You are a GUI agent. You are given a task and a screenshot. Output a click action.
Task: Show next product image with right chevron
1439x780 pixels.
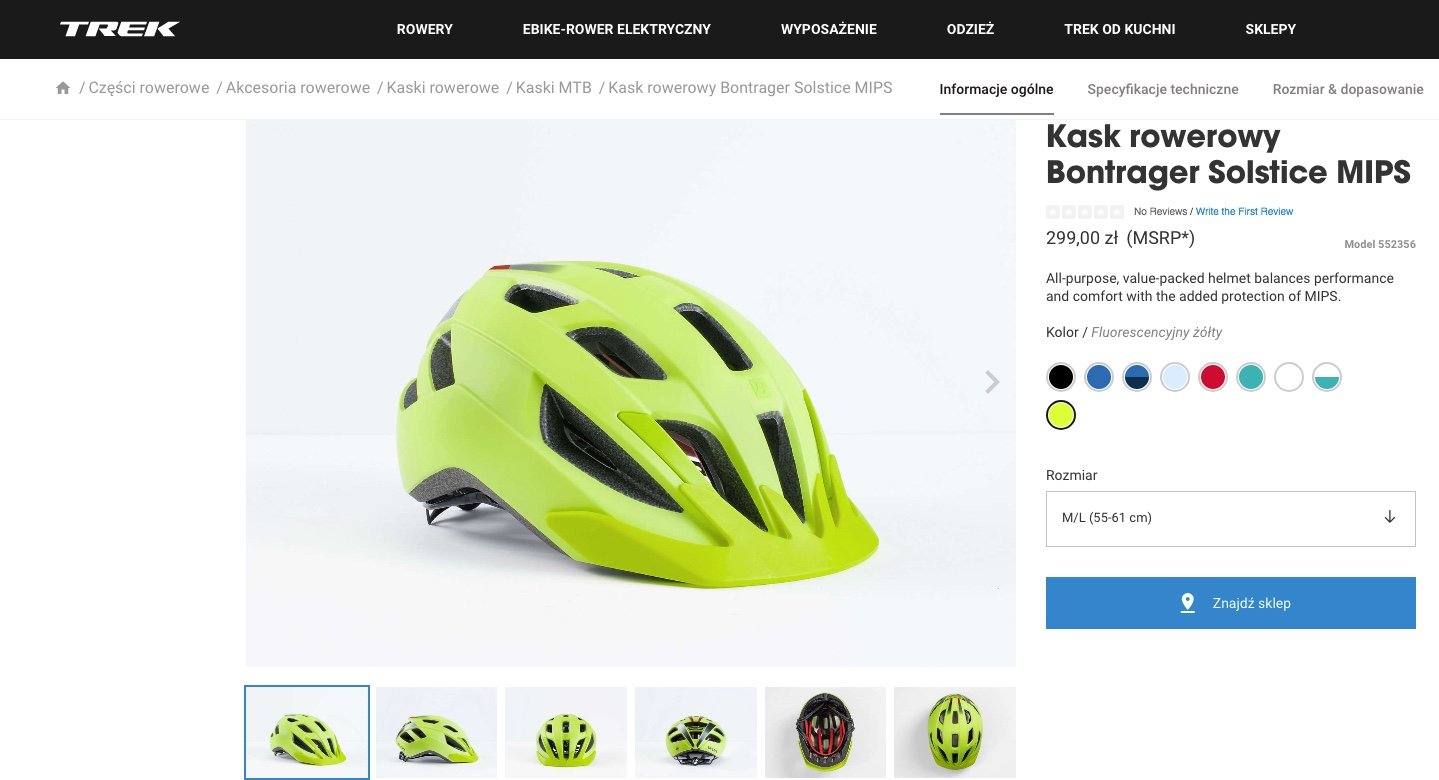[992, 382]
